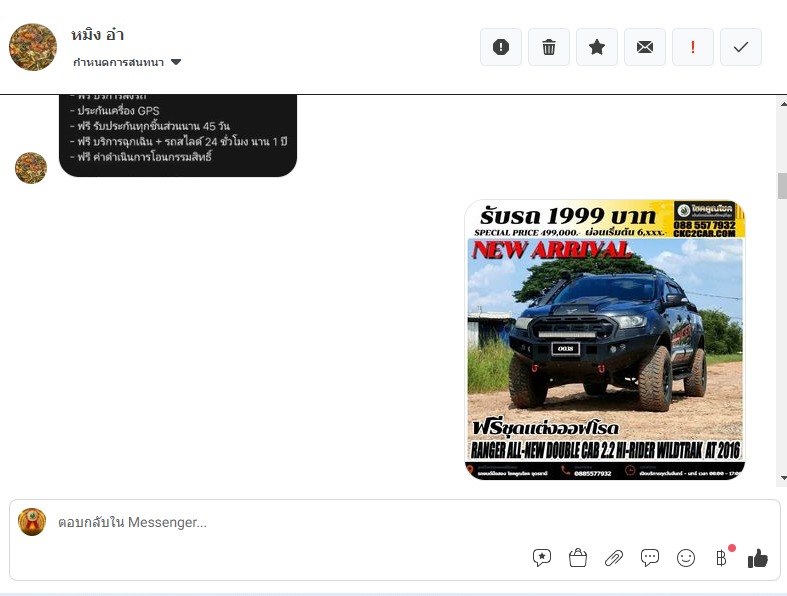The width and height of the screenshot is (787, 596).
Task: Move conversation to trash with bin icon
Action: tap(549, 47)
